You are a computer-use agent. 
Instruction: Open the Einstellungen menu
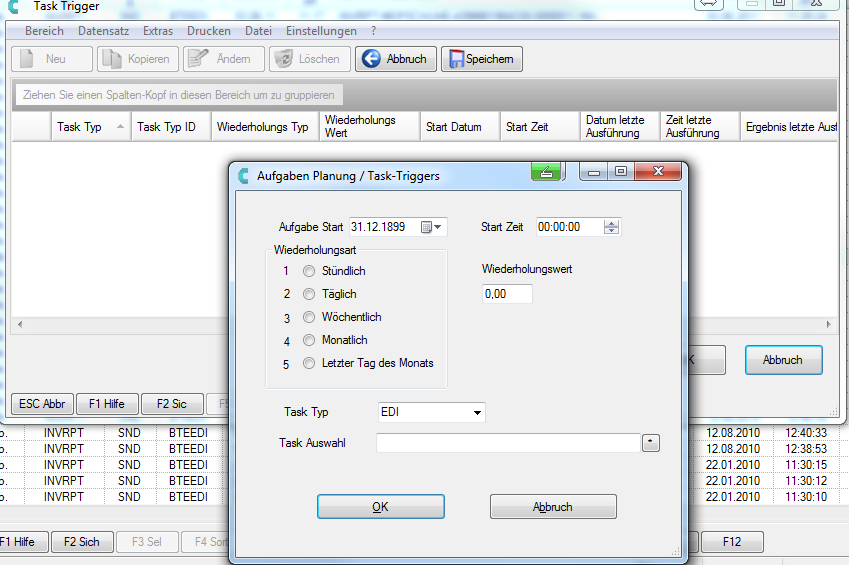coord(321,31)
